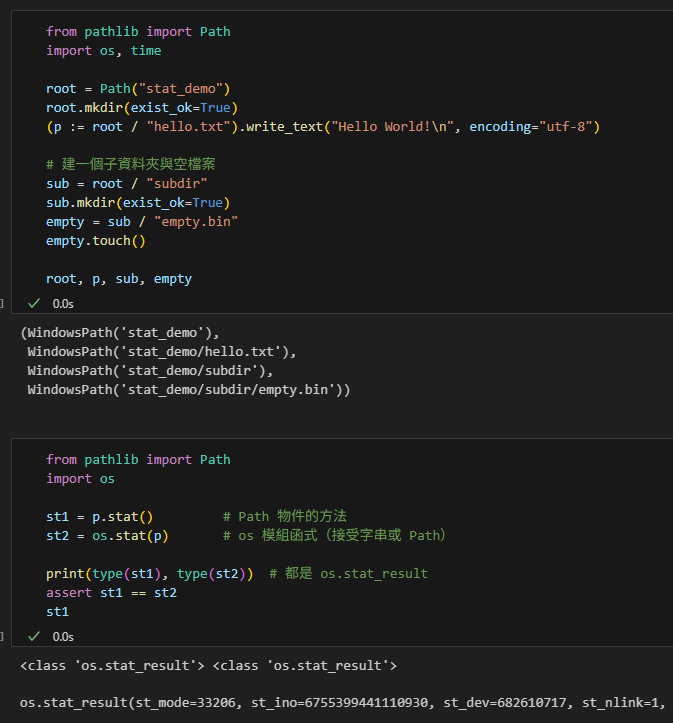Click the line 'import os, time' in first cell
Image resolution: width=673 pixels, height=723 pixels.
click(x=104, y=51)
